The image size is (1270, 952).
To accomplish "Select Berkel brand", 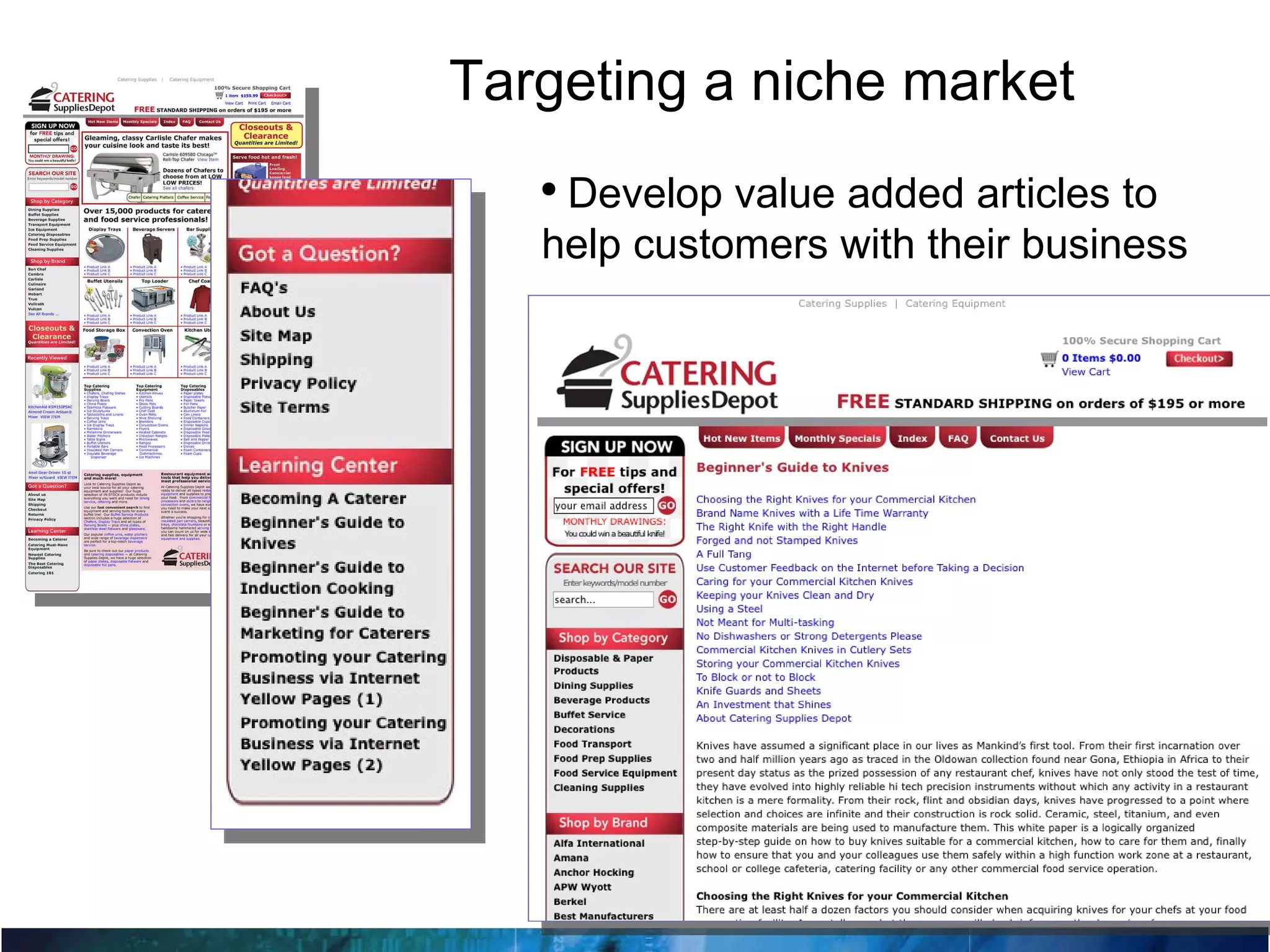I will (x=570, y=902).
